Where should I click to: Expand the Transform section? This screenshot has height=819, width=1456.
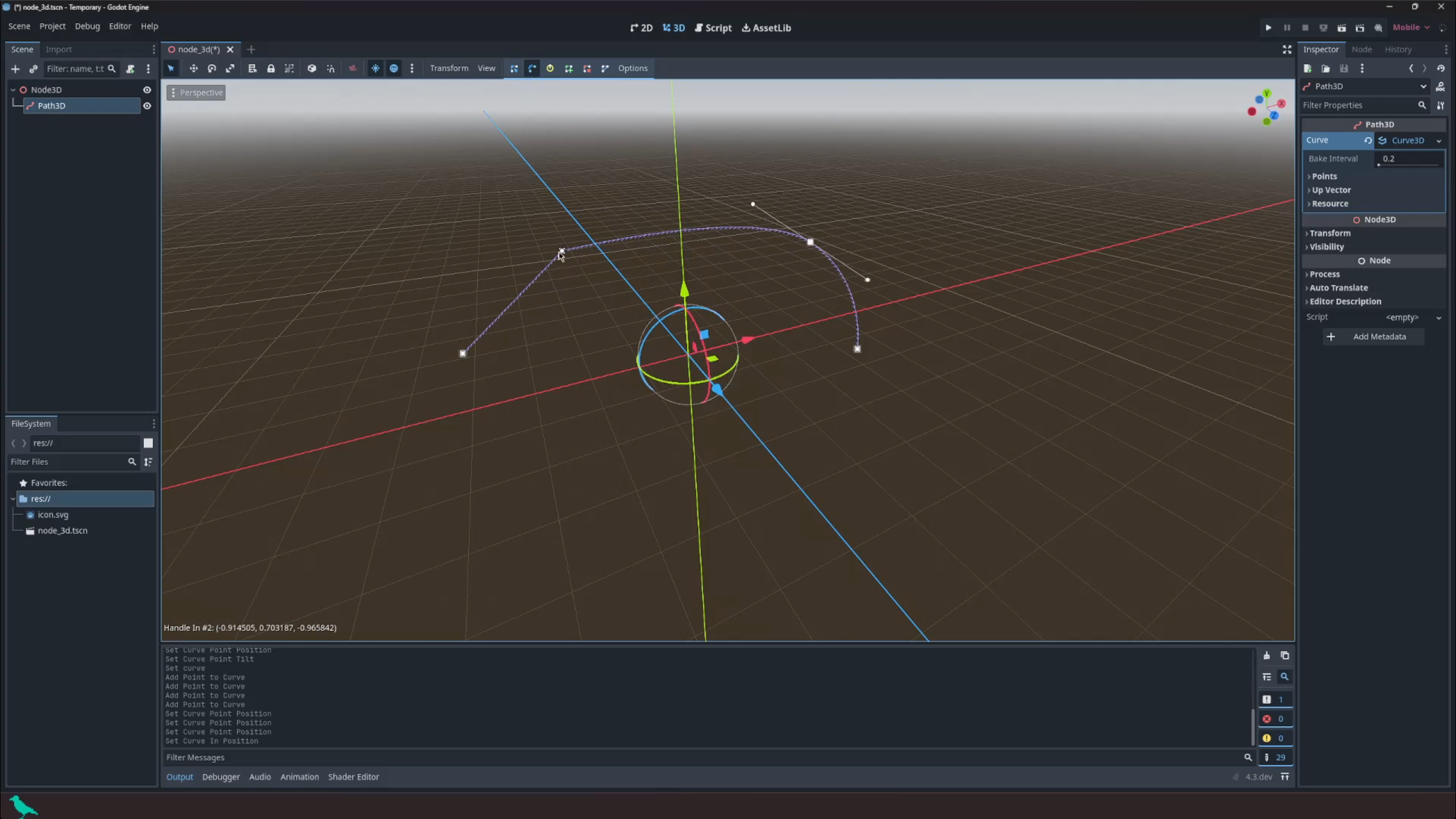(x=1329, y=233)
